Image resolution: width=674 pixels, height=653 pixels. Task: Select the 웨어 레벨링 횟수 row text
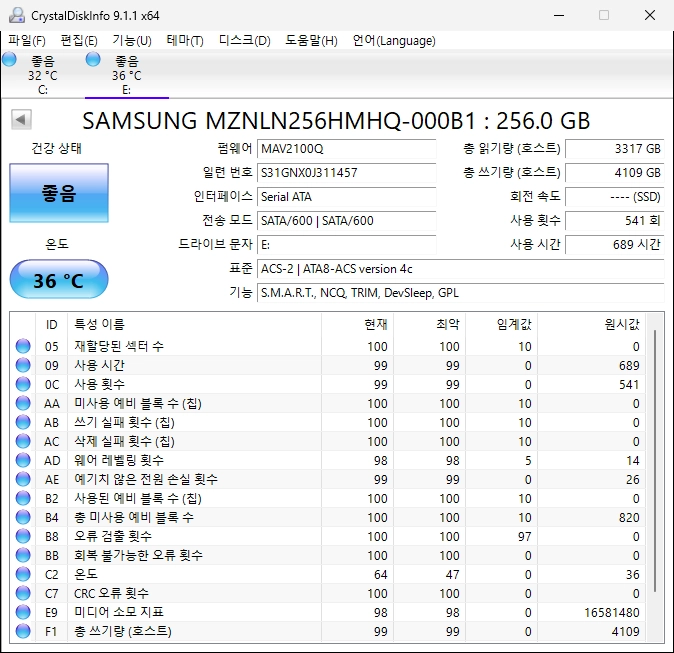coord(119,460)
